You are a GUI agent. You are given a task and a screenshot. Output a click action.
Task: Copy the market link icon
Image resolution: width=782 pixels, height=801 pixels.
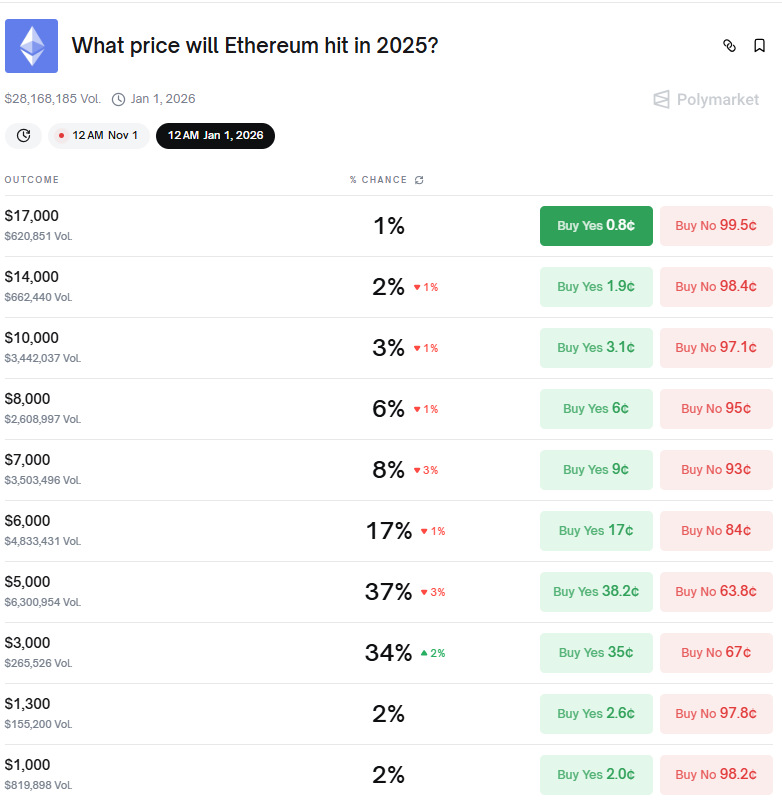729,46
